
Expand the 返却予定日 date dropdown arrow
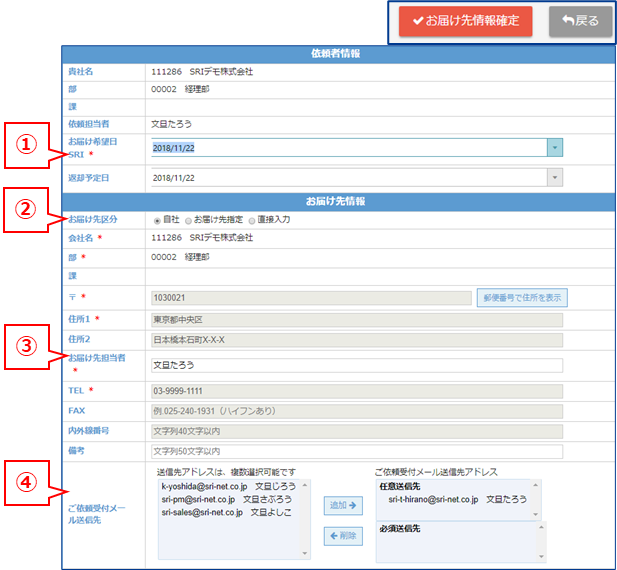[x=555, y=177]
